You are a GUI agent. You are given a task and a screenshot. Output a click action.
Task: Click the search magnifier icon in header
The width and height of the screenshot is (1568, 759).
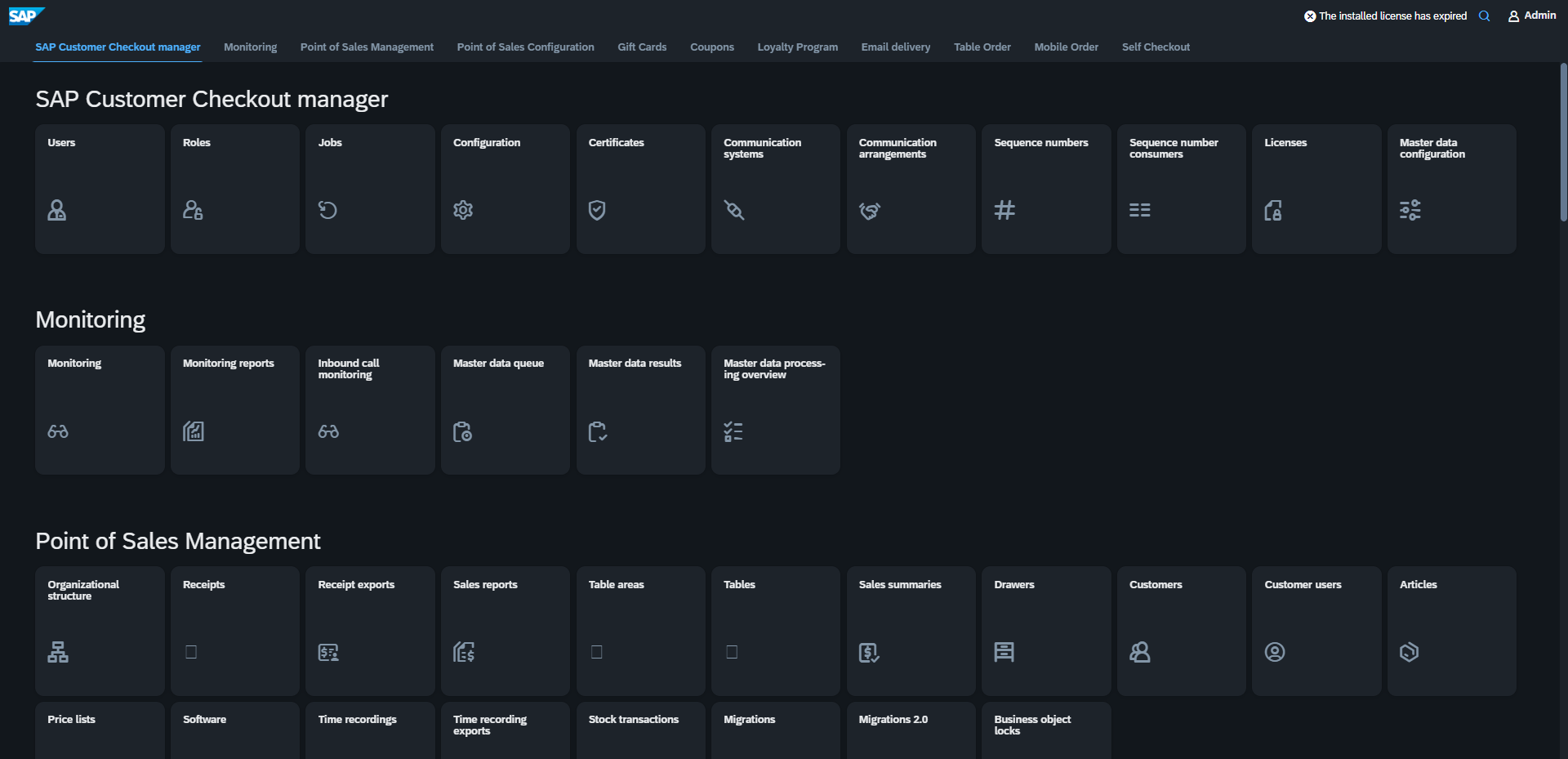[1484, 16]
